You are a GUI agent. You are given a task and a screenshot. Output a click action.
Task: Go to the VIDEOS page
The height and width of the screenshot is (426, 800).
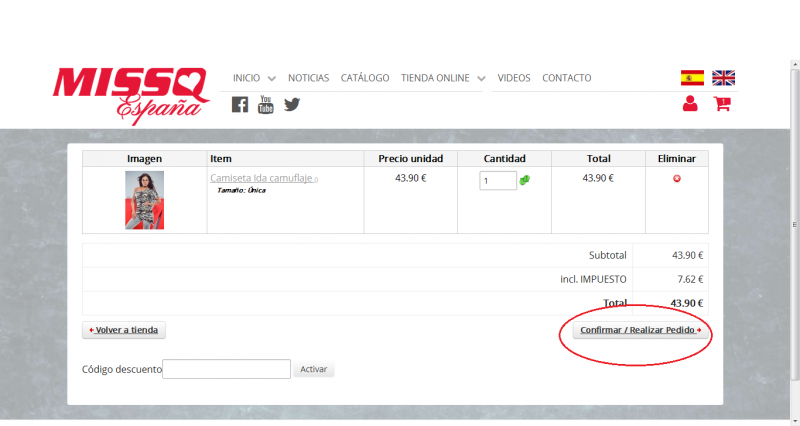click(514, 78)
